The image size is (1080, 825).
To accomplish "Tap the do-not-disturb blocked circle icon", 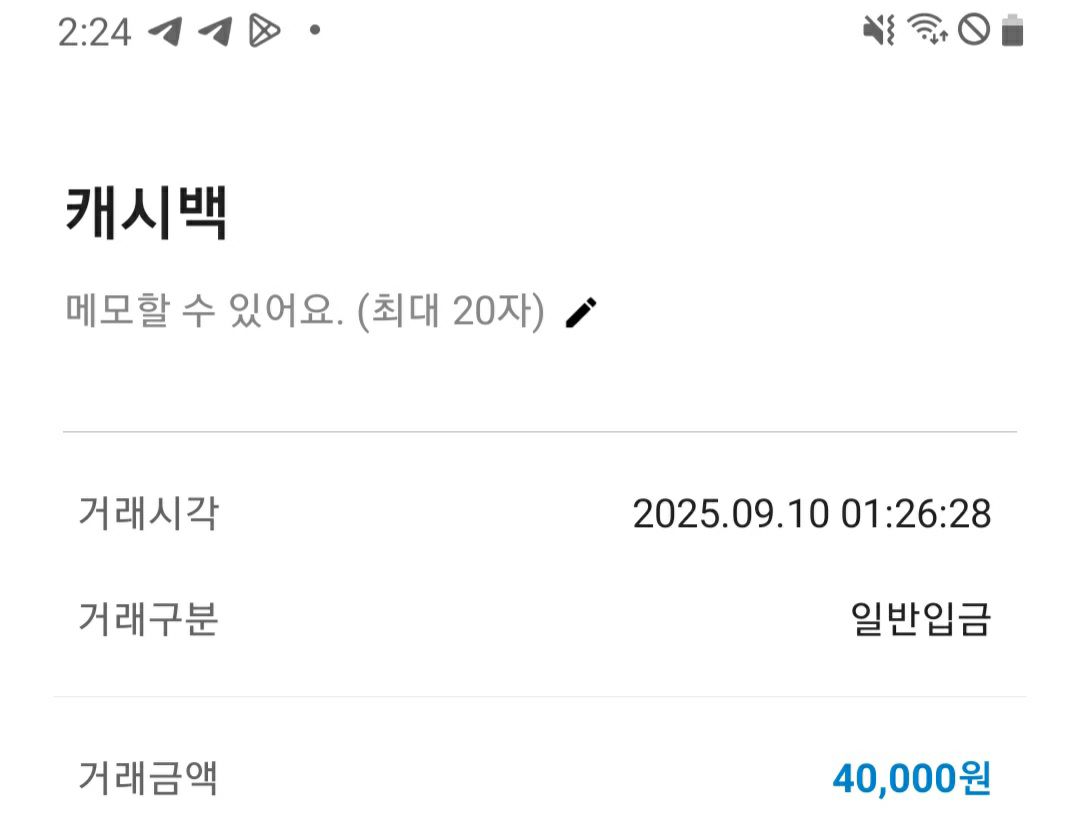I will point(974,30).
